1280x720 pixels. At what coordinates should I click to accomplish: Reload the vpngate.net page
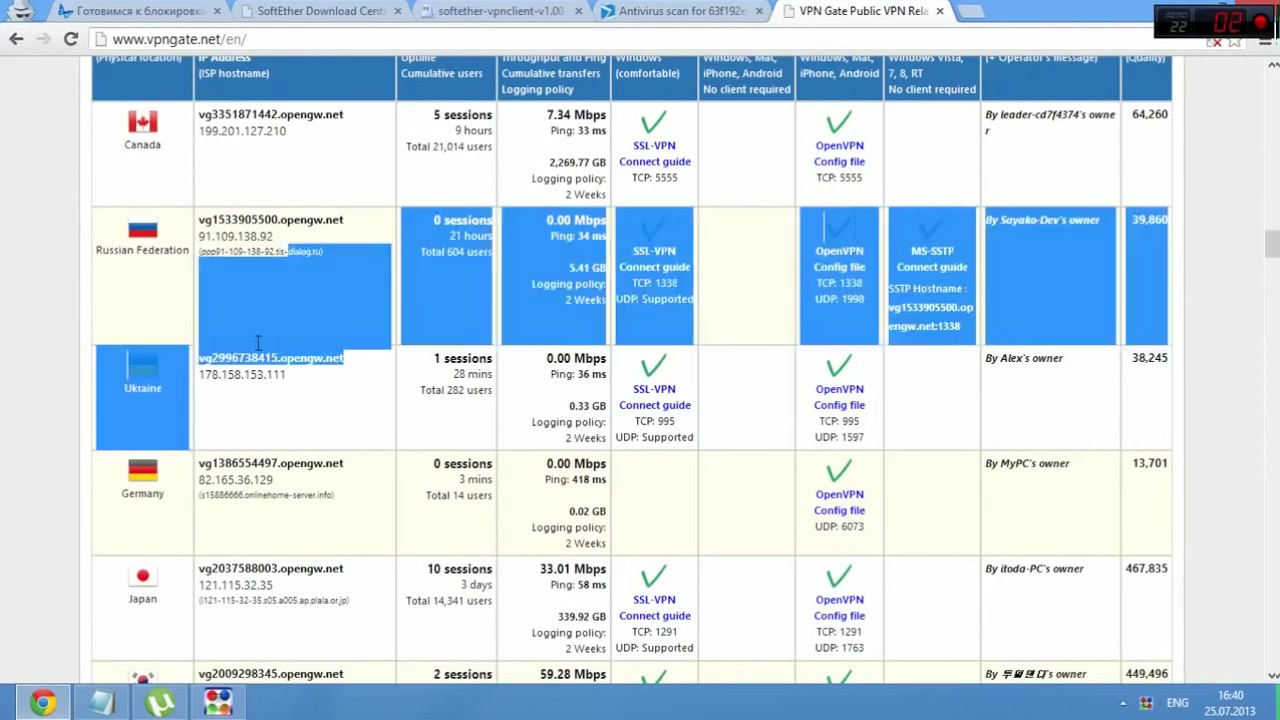71,39
